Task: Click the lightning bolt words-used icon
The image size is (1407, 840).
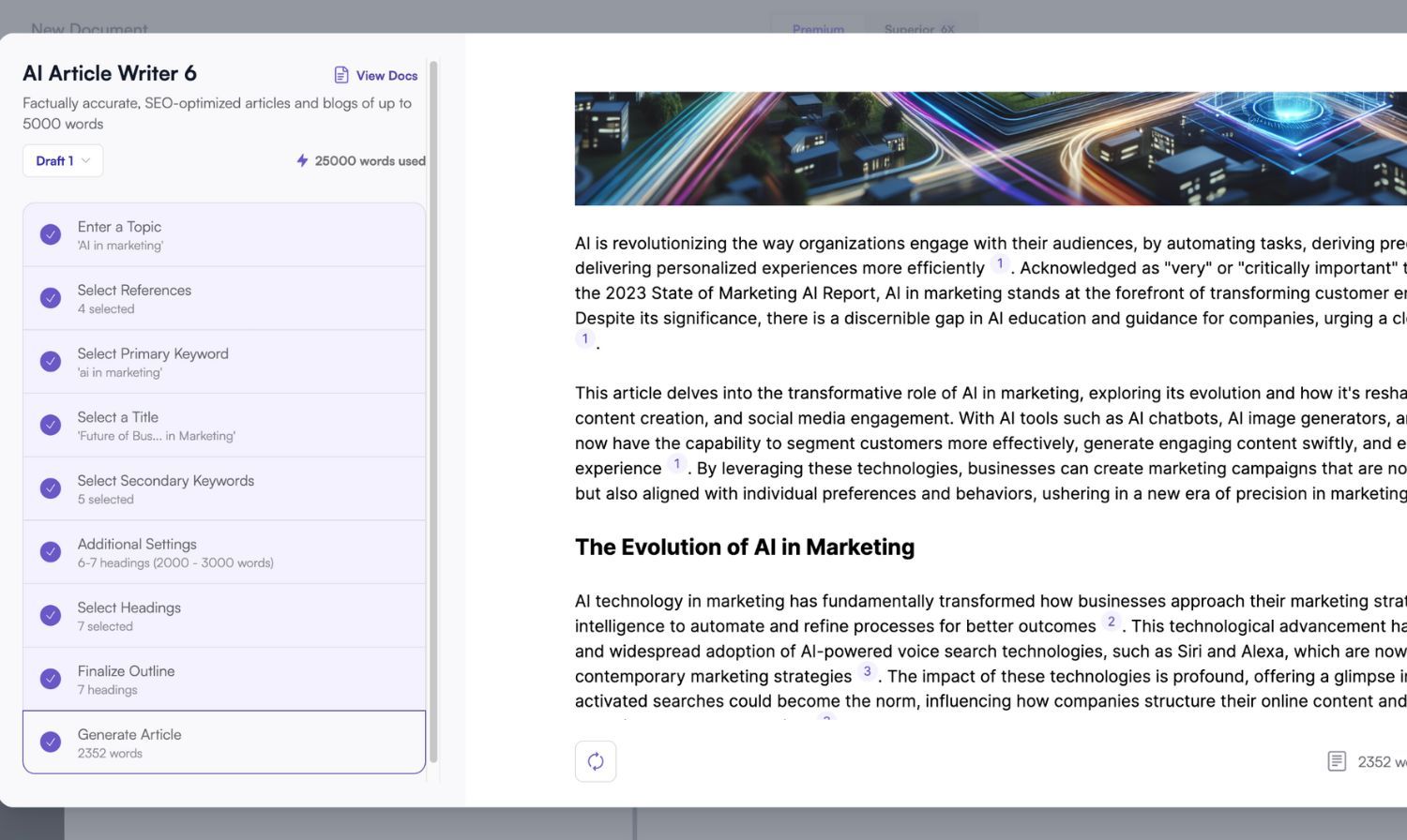Action: [302, 160]
